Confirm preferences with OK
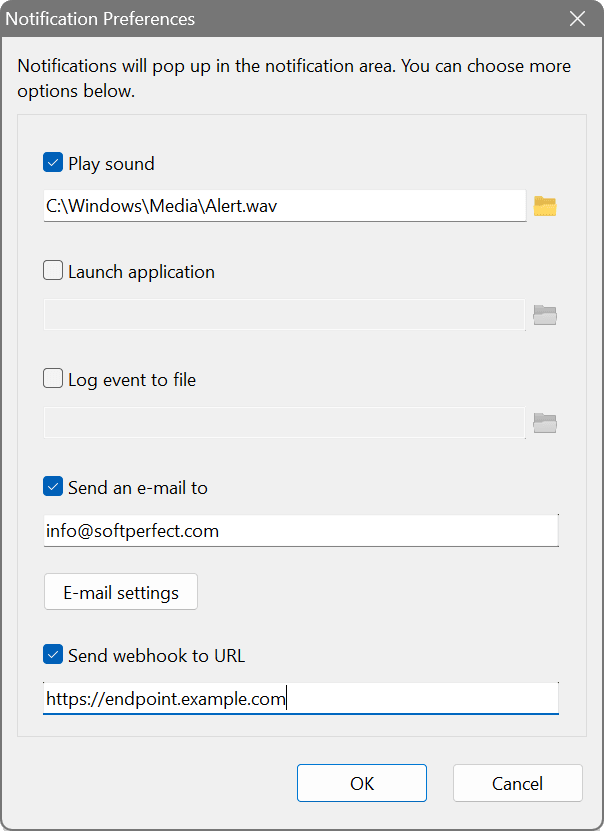Screen dimensions: 604x831 click(361, 783)
